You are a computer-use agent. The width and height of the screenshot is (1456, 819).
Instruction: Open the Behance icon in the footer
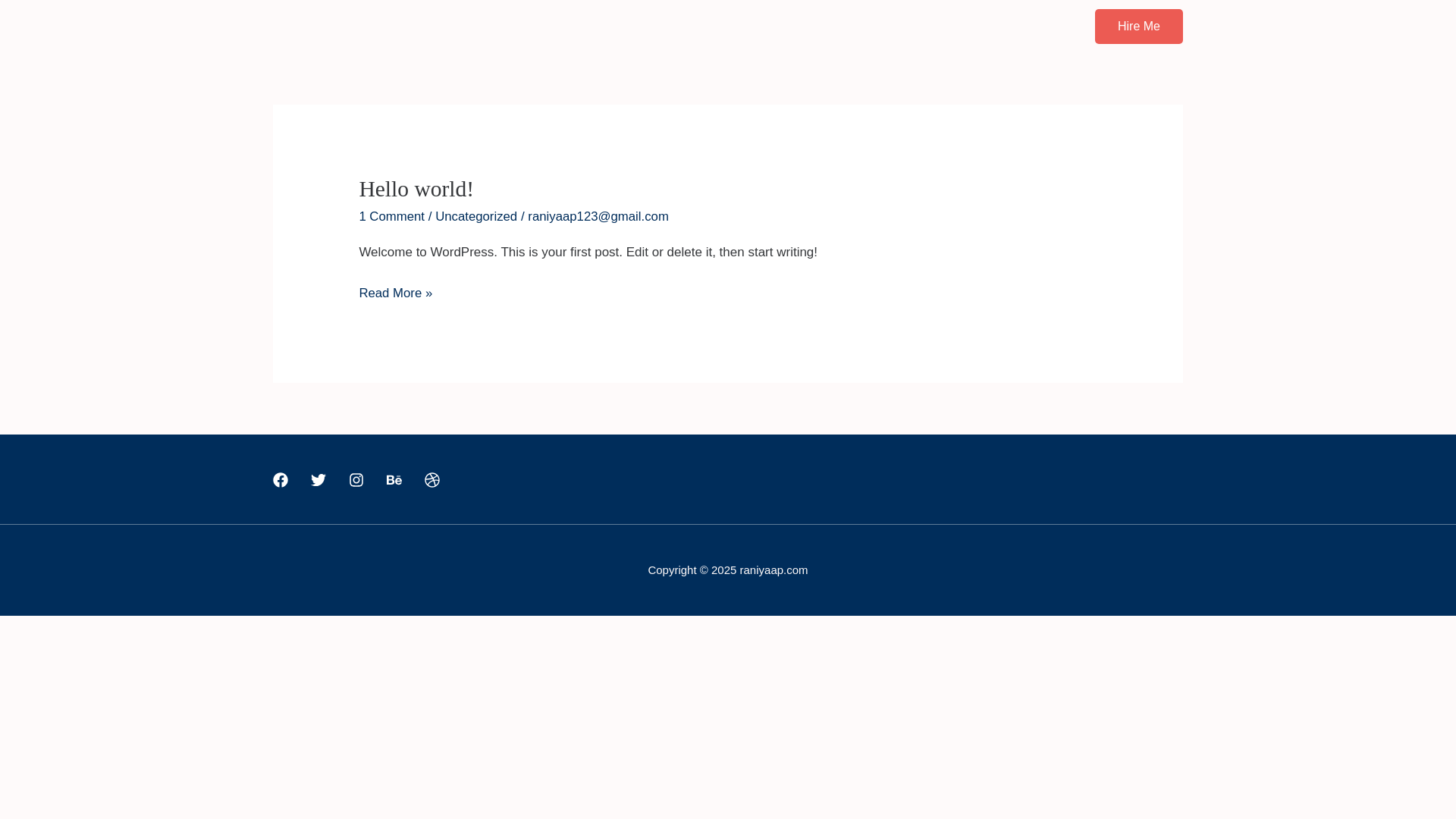[x=394, y=480]
